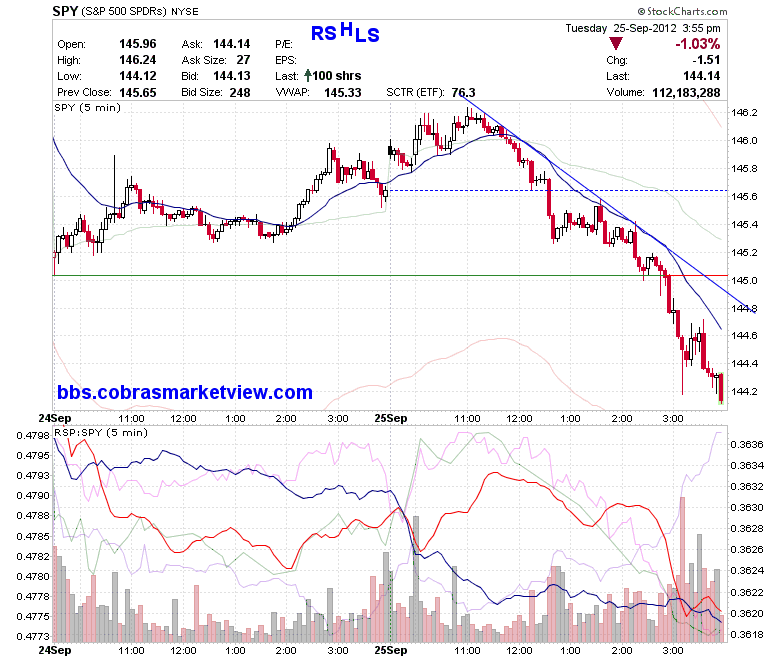Click the 145.0 price axis label
780x659 pixels.
[744, 281]
